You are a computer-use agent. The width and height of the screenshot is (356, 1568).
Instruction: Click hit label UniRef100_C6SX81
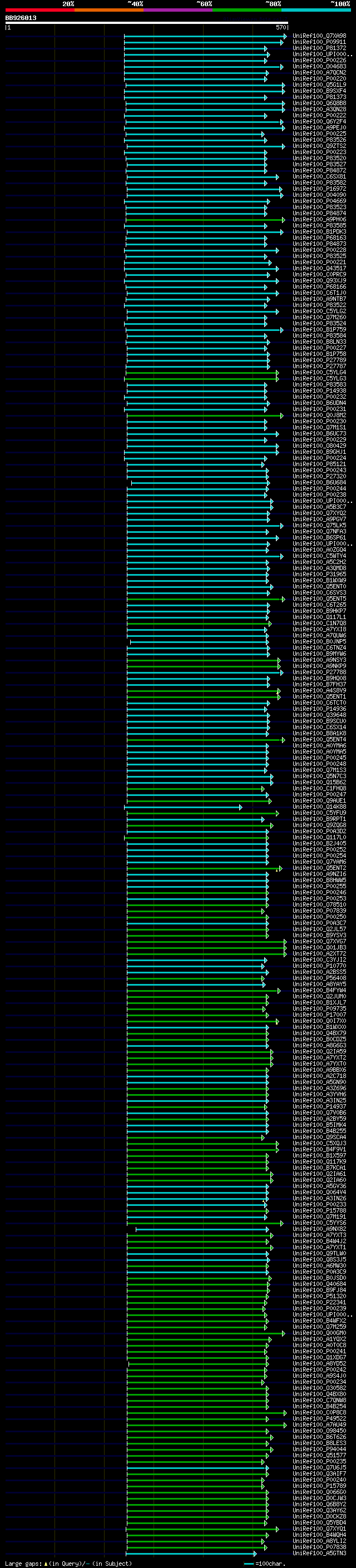pyautogui.click(x=319, y=176)
